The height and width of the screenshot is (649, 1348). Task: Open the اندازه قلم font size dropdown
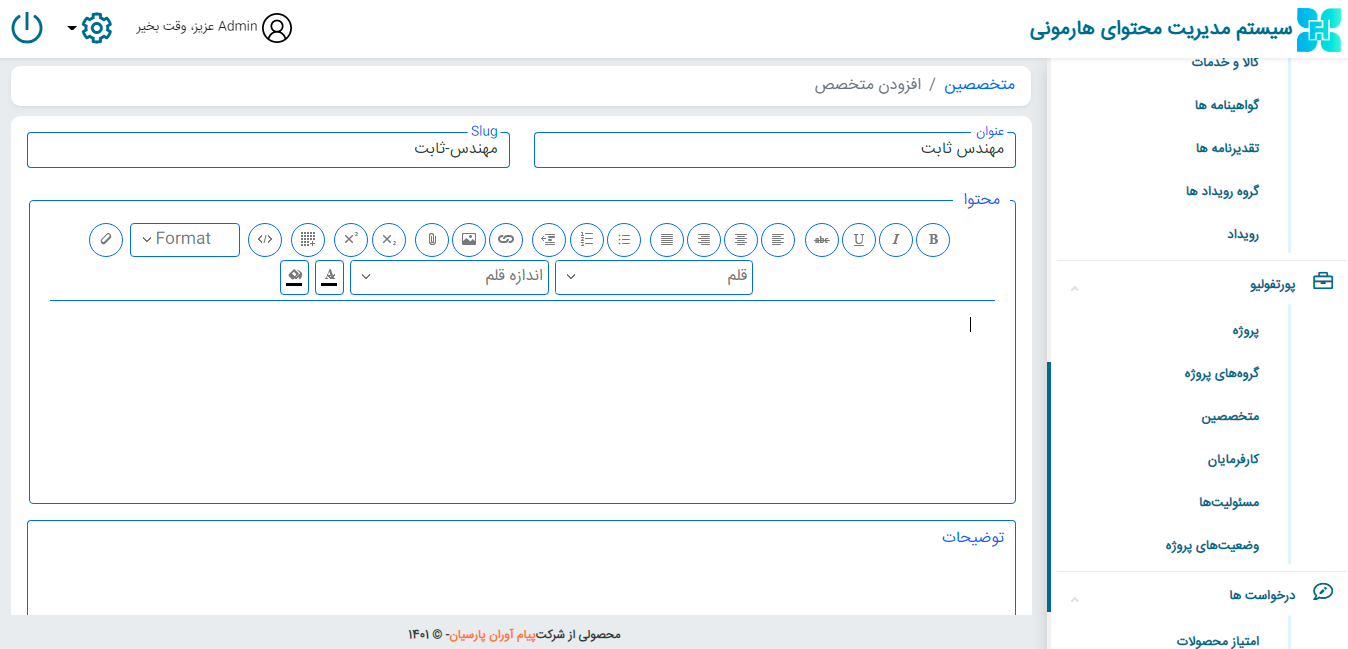tap(449, 278)
